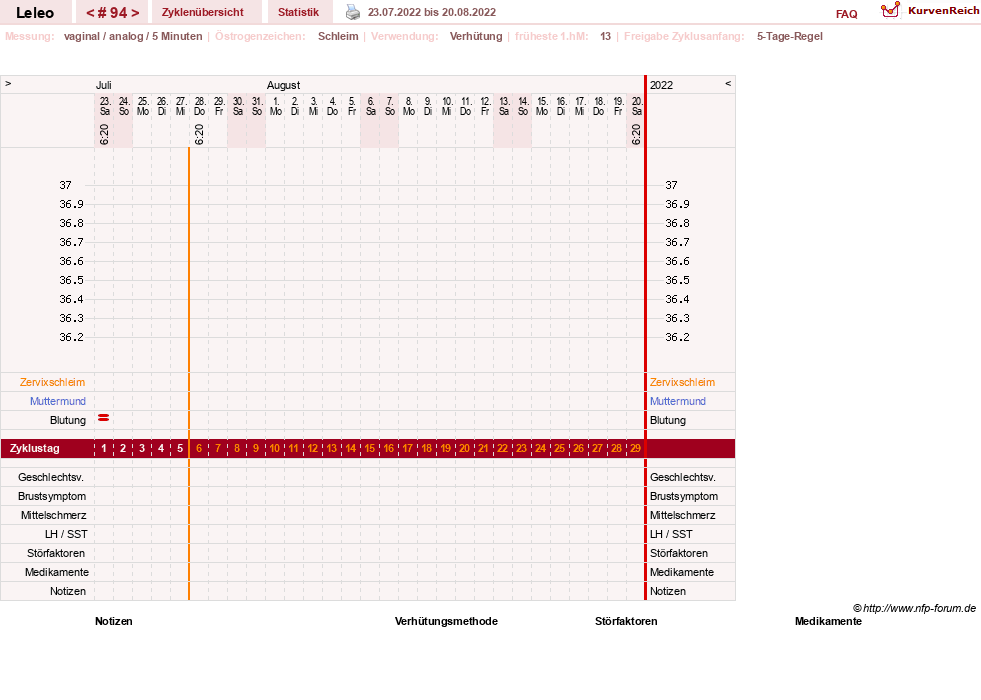
Task: Click the left 36.5 temperature axis label
Action: pyautogui.click(x=71, y=280)
